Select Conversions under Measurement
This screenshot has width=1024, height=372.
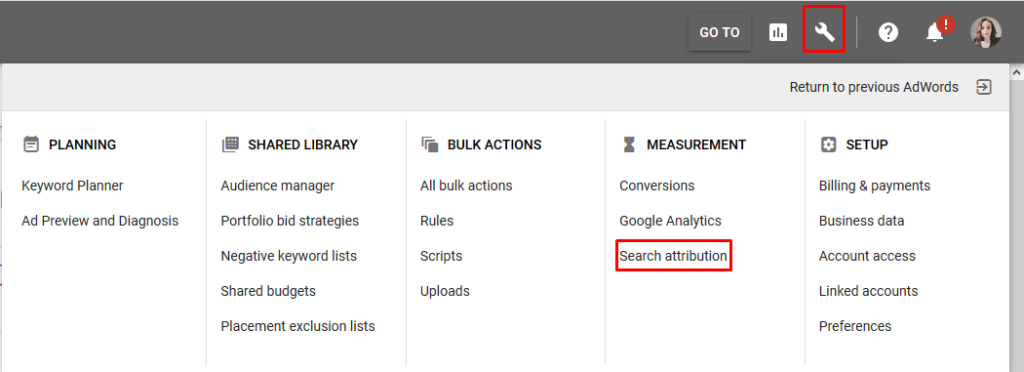657,185
